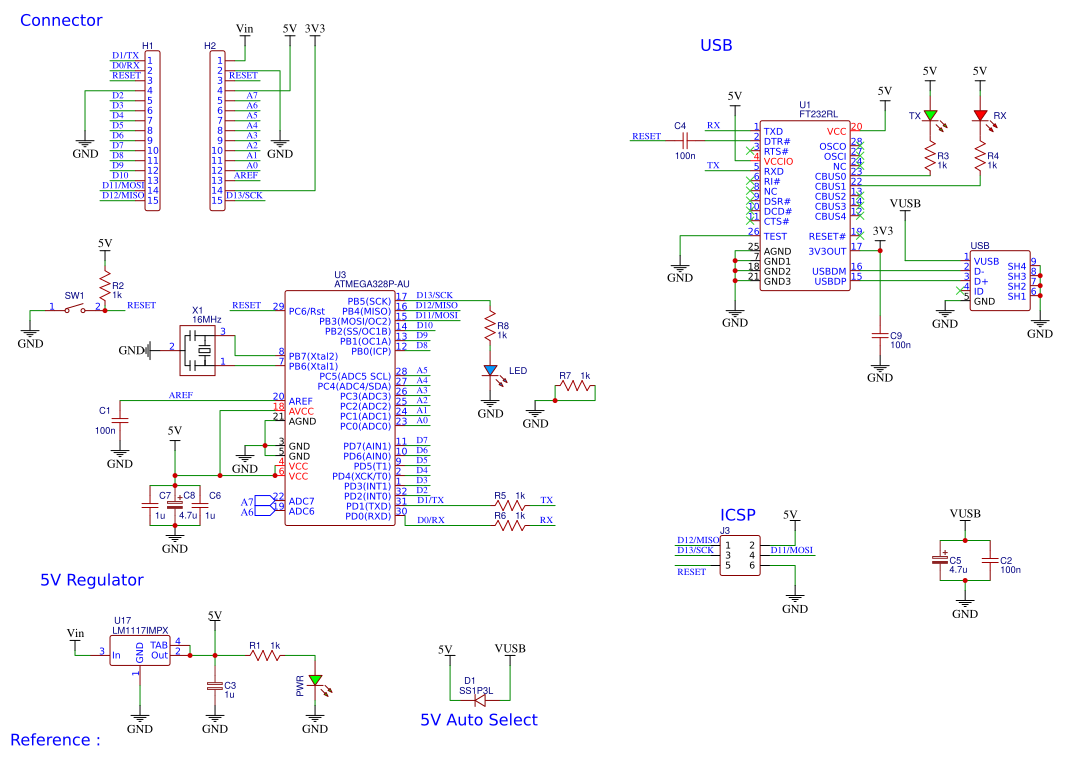1065x758 pixels.
Task: Click the USBDM pin name on U1
Action: click(x=829, y=271)
